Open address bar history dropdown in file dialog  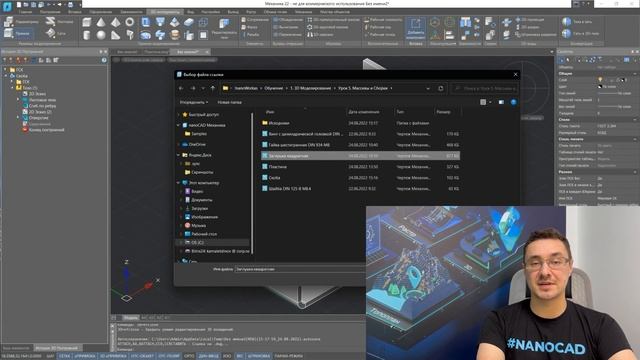tap(428, 88)
